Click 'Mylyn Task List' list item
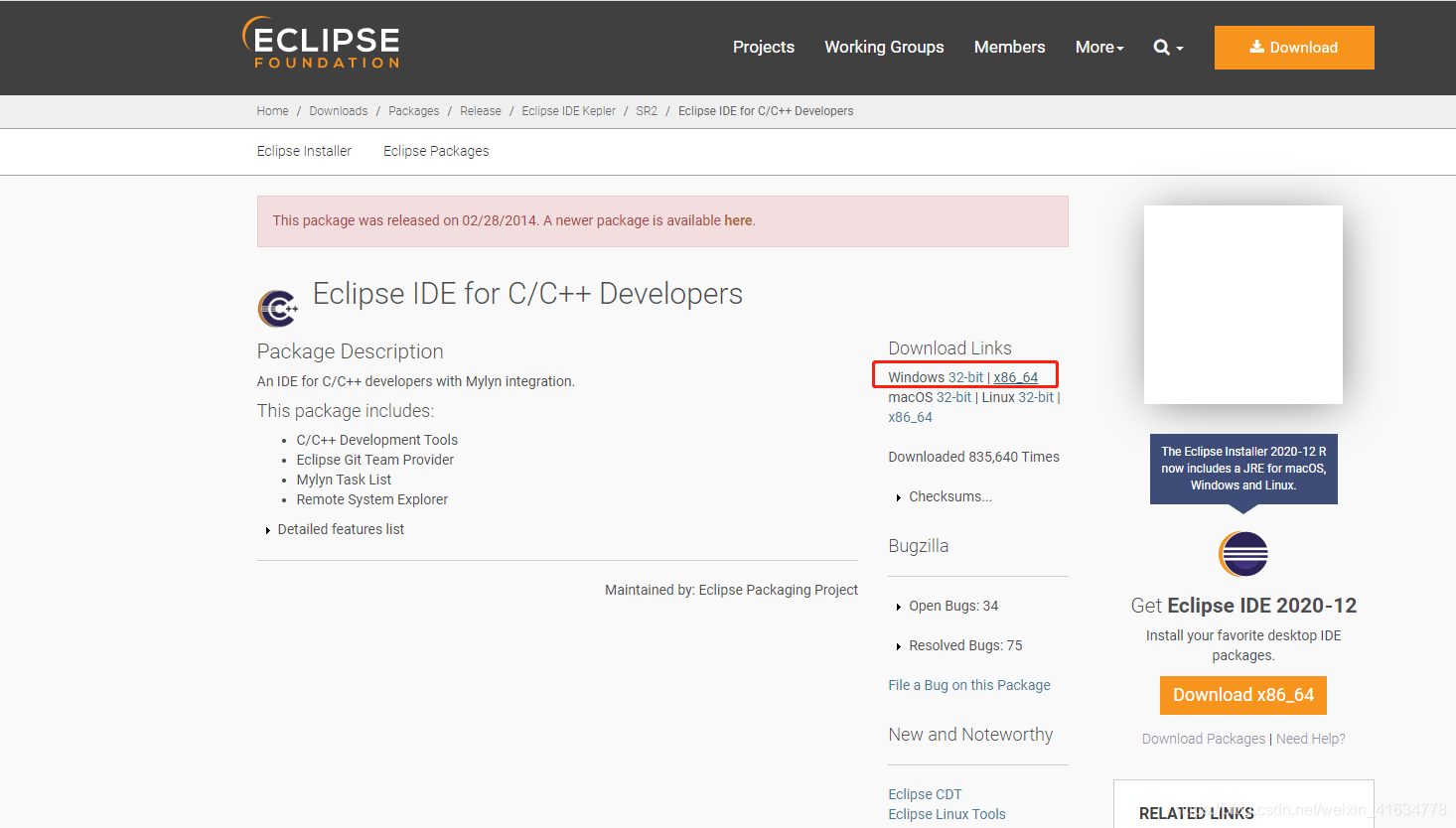 [344, 480]
